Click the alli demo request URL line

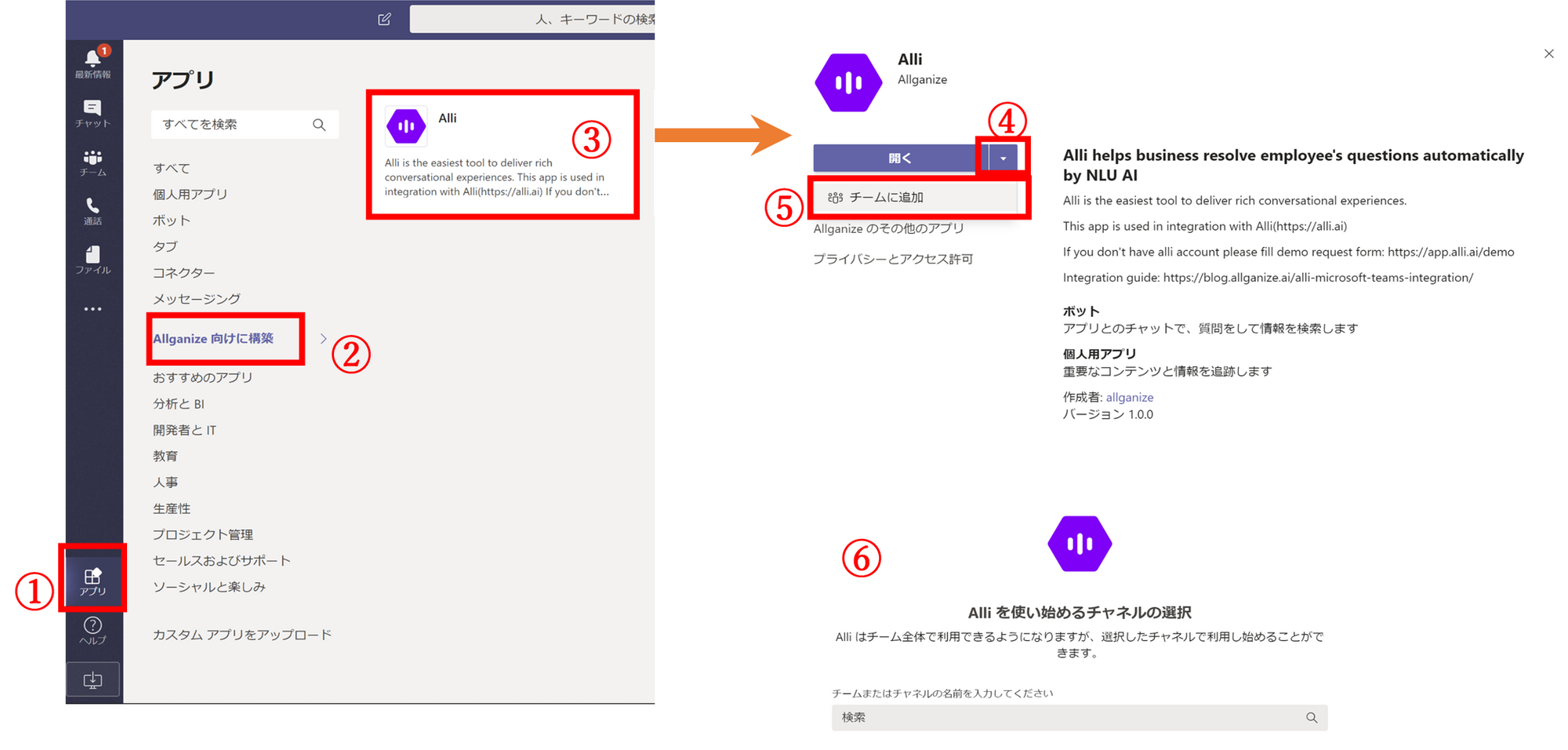(x=1289, y=252)
